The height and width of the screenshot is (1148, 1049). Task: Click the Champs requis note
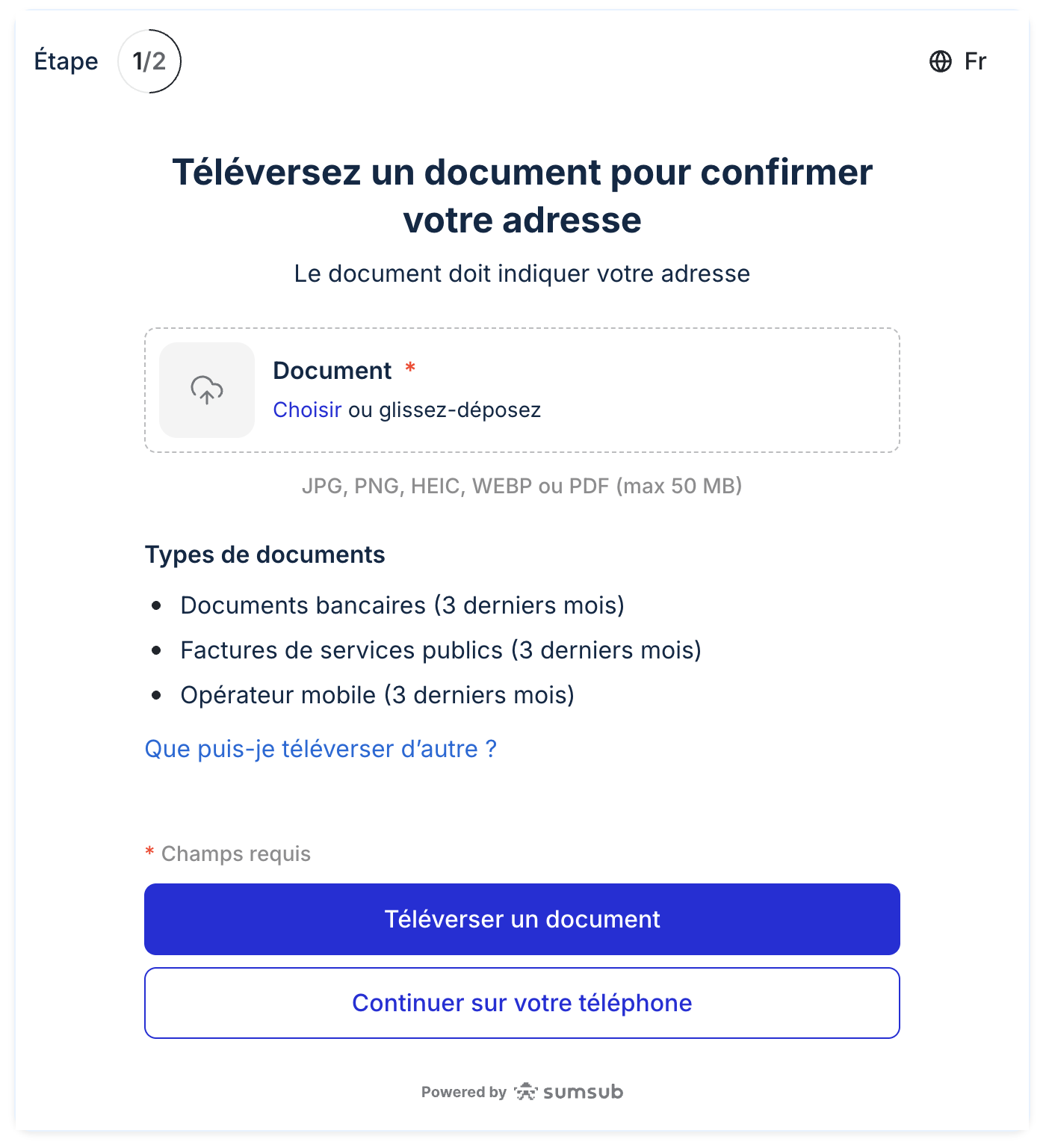[x=228, y=854]
